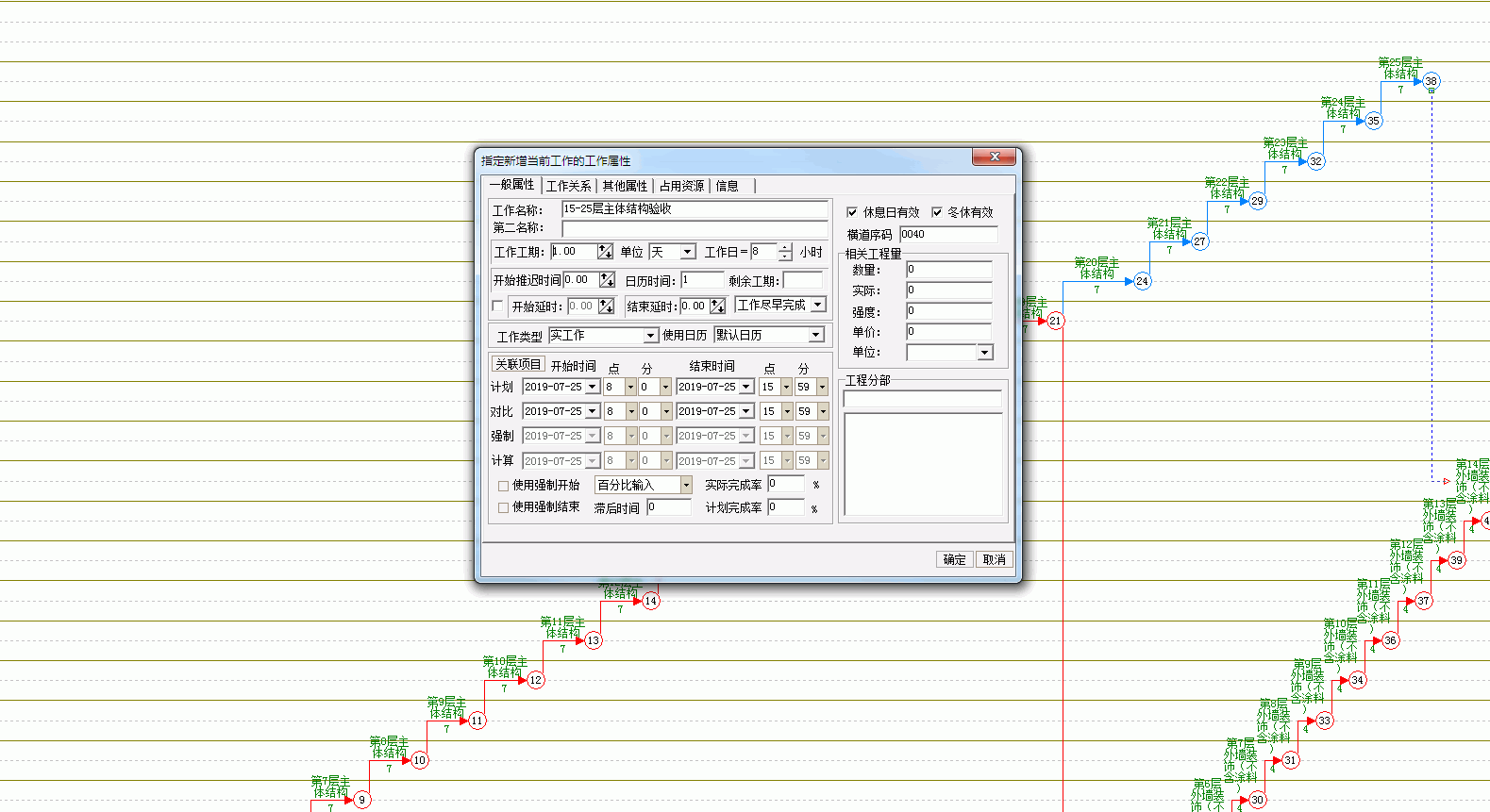This screenshot has height=812, width=1490.
Task: Open the 计划 start date dropdown
Action: click(593, 387)
